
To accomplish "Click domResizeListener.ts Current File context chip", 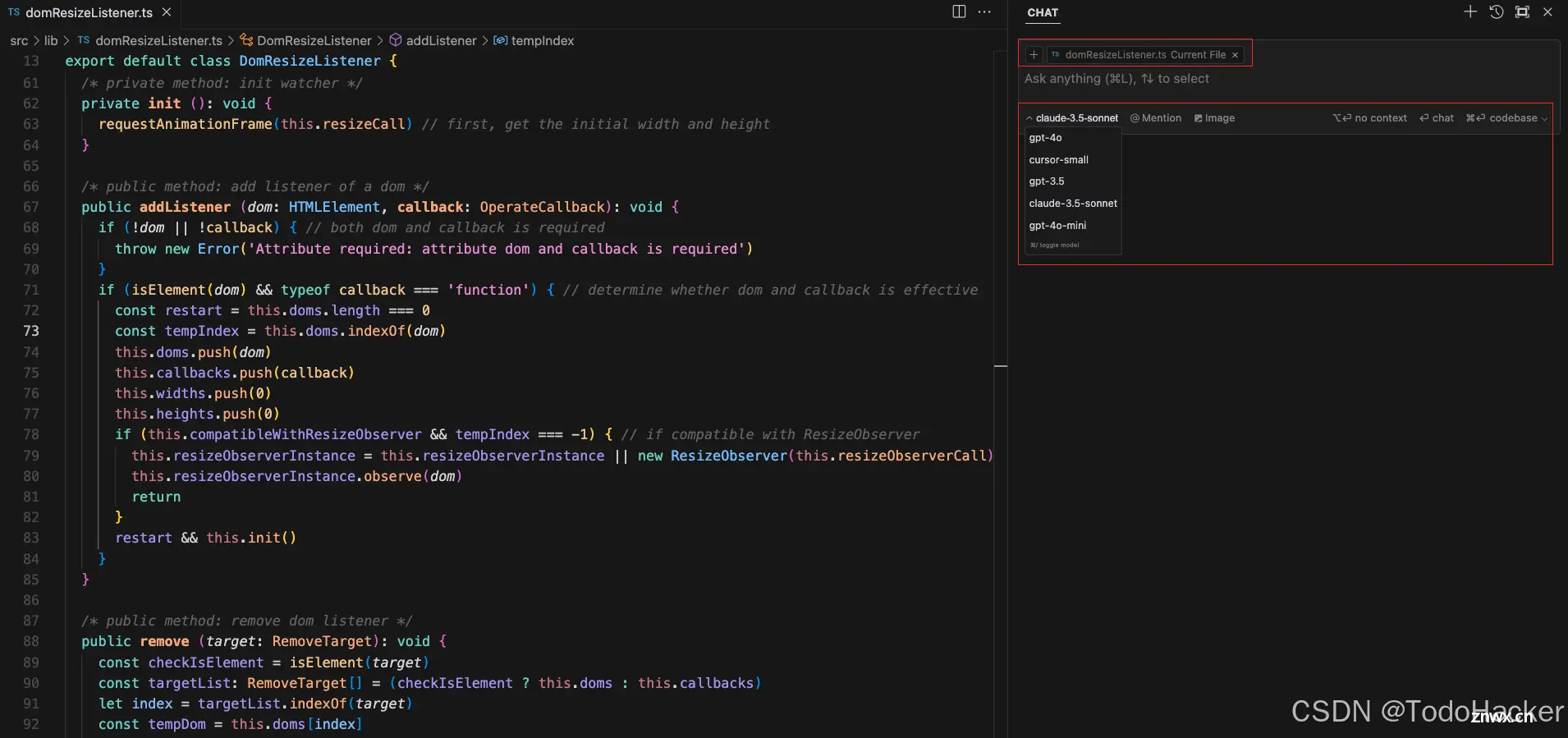I will click(1145, 55).
